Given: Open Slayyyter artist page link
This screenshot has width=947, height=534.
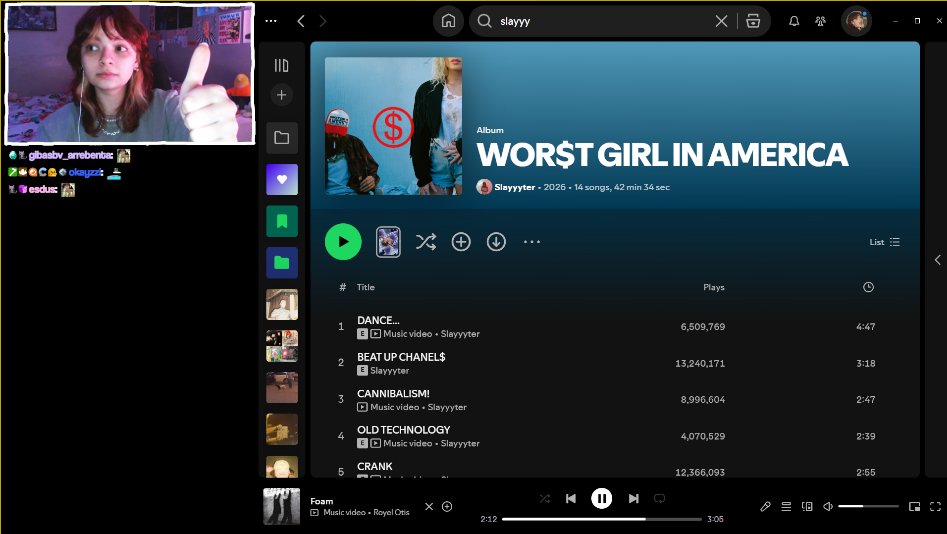Looking at the screenshot, I should pos(515,187).
